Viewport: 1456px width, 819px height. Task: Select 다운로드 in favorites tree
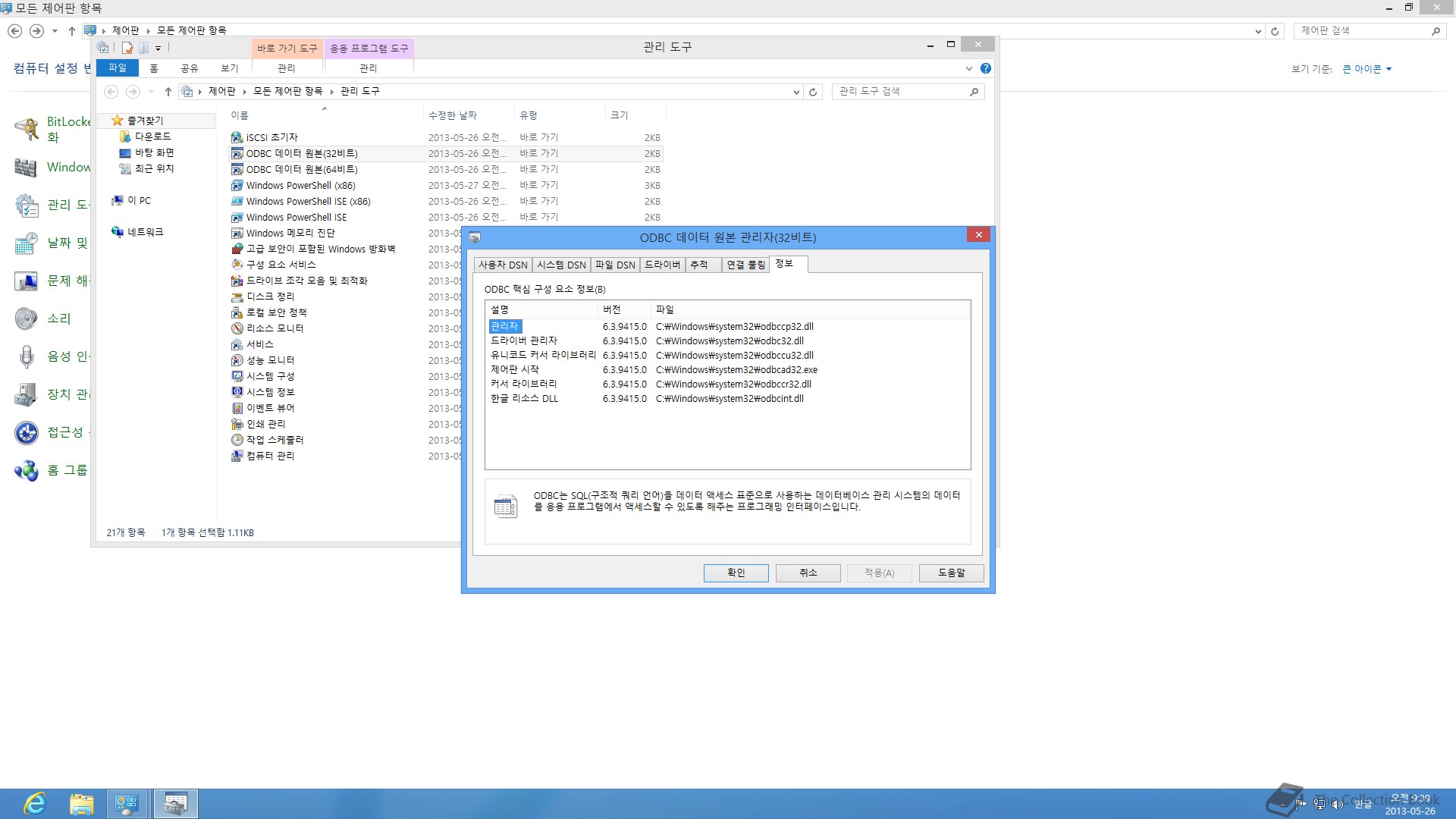click(x=152, y=136)
